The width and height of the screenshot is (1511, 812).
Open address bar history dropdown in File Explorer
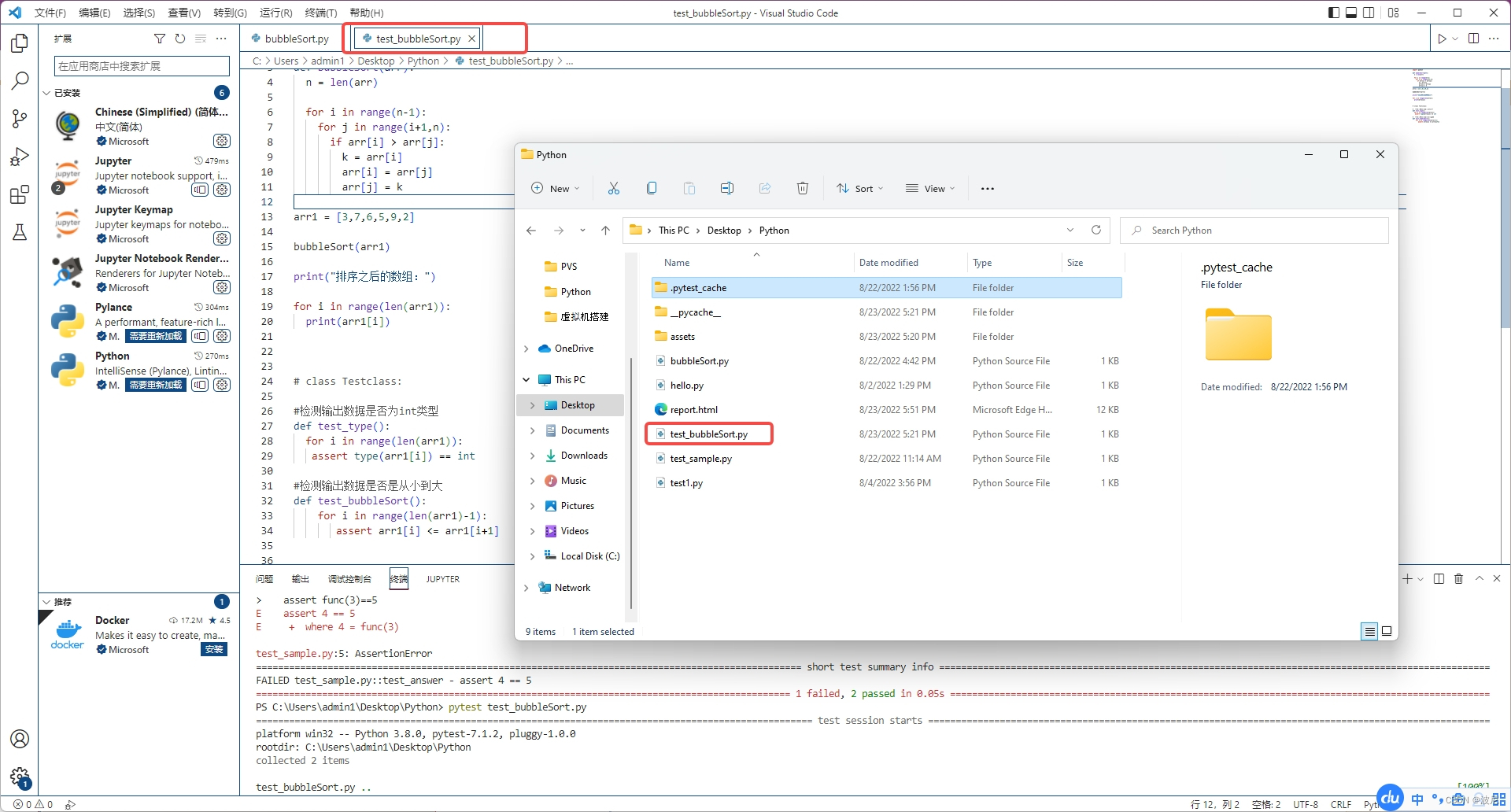pos(1070,230)
